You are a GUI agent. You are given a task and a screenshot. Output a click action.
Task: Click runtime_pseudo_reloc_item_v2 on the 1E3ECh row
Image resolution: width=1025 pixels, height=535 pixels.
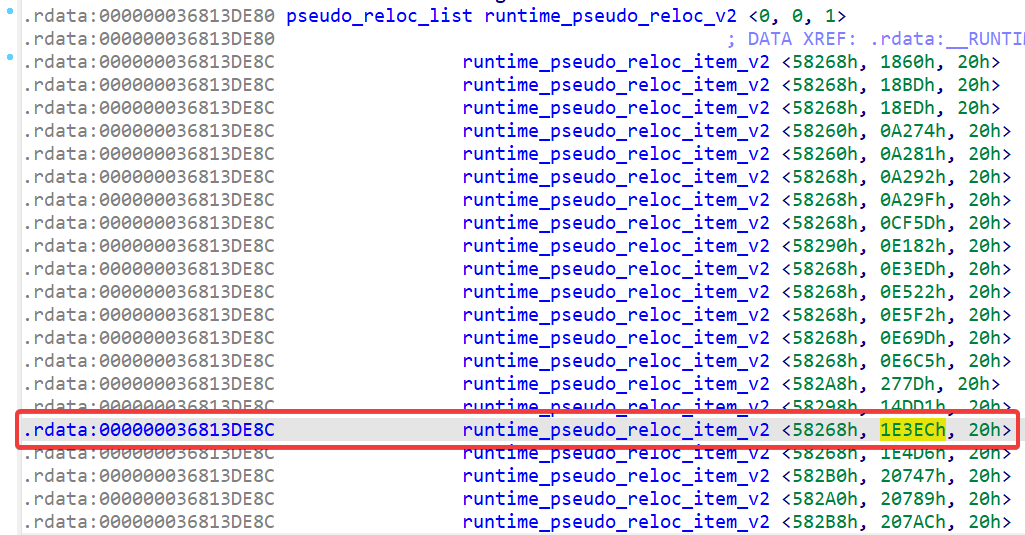(616, 430)
